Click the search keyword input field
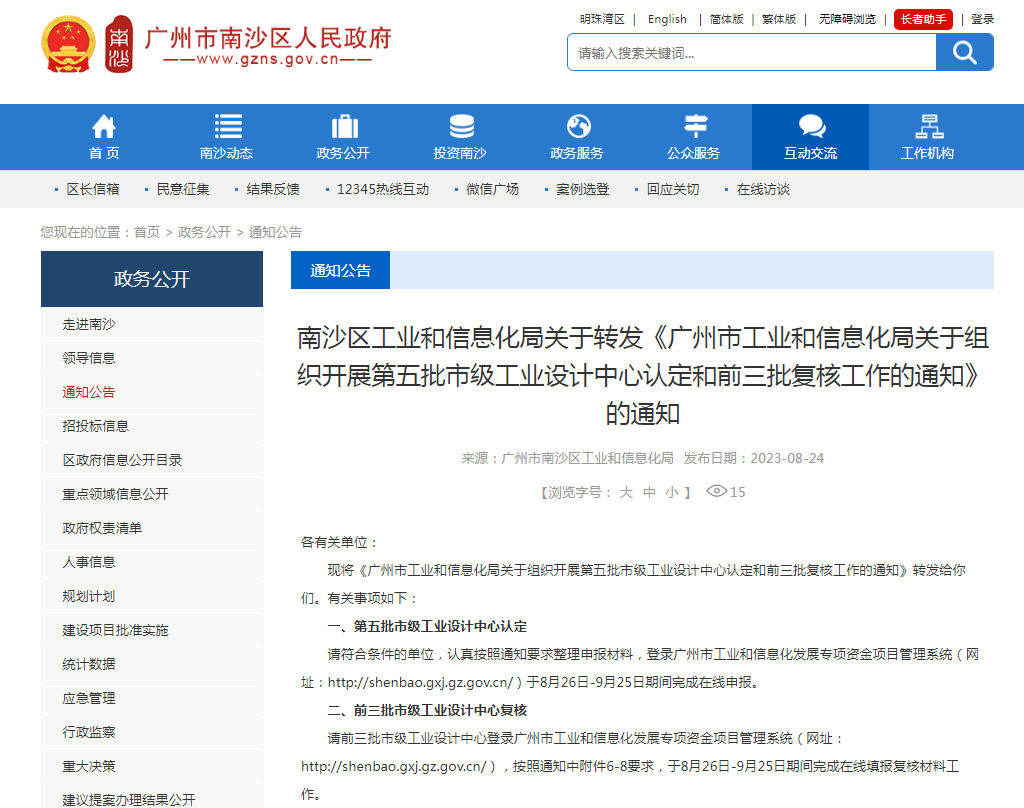1024x808 pixels. (751, 53)
